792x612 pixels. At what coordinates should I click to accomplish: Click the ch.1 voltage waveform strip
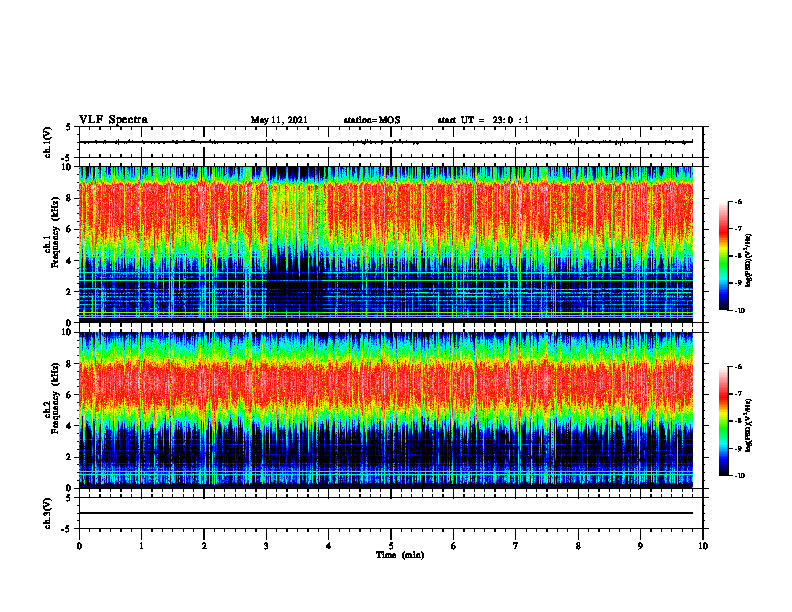[386, 142]
